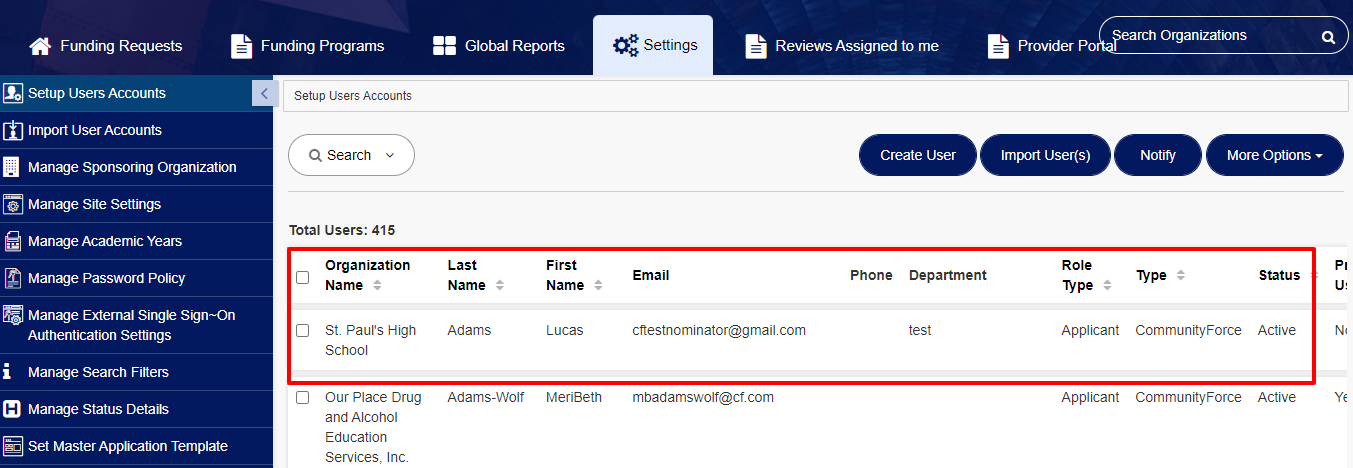
Task: Open the Funding Programs tab
Action: pyautogui.click(x=308, y=46)
